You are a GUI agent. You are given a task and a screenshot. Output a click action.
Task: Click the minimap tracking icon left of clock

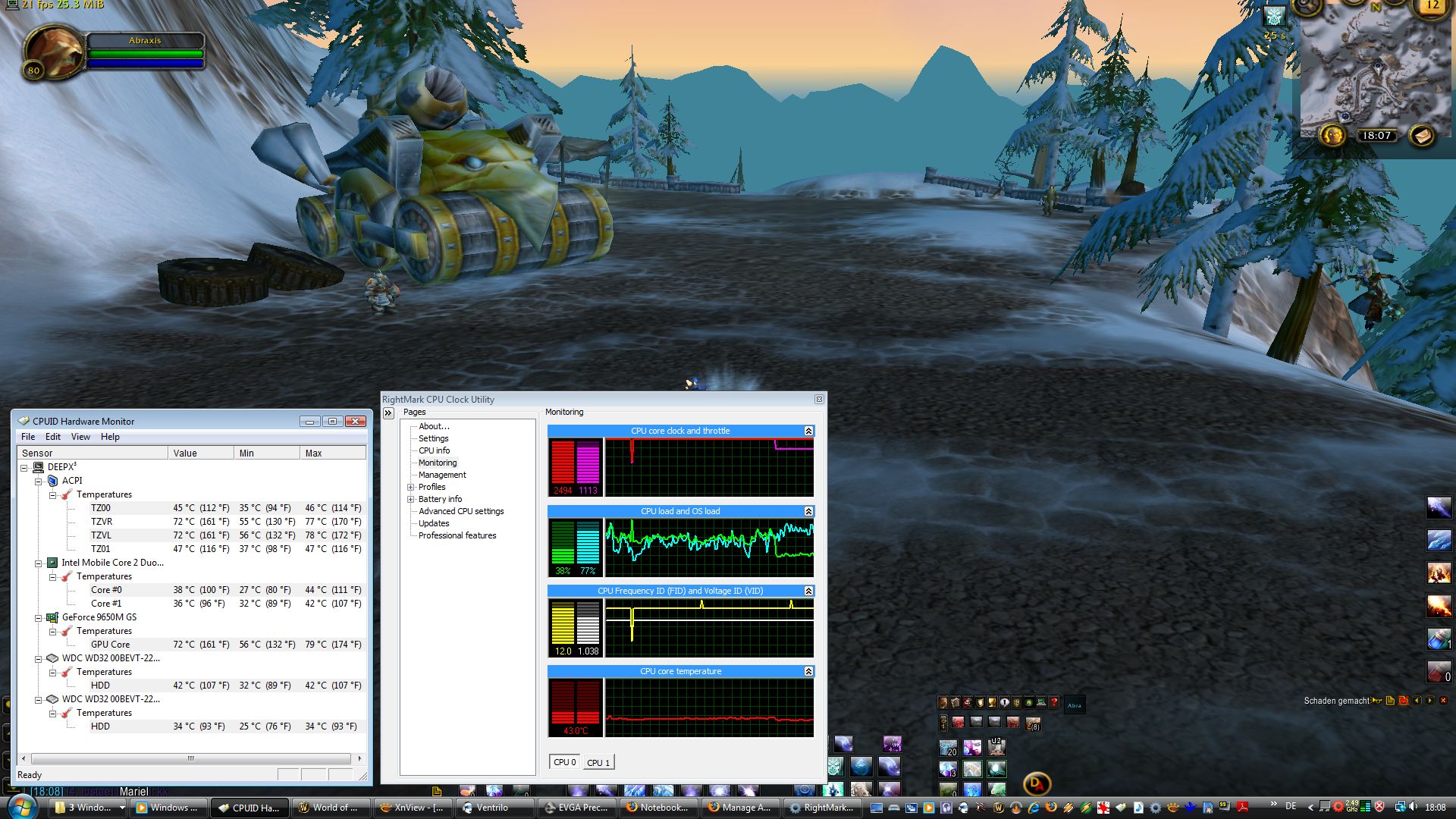click(x=1332, y=136)
